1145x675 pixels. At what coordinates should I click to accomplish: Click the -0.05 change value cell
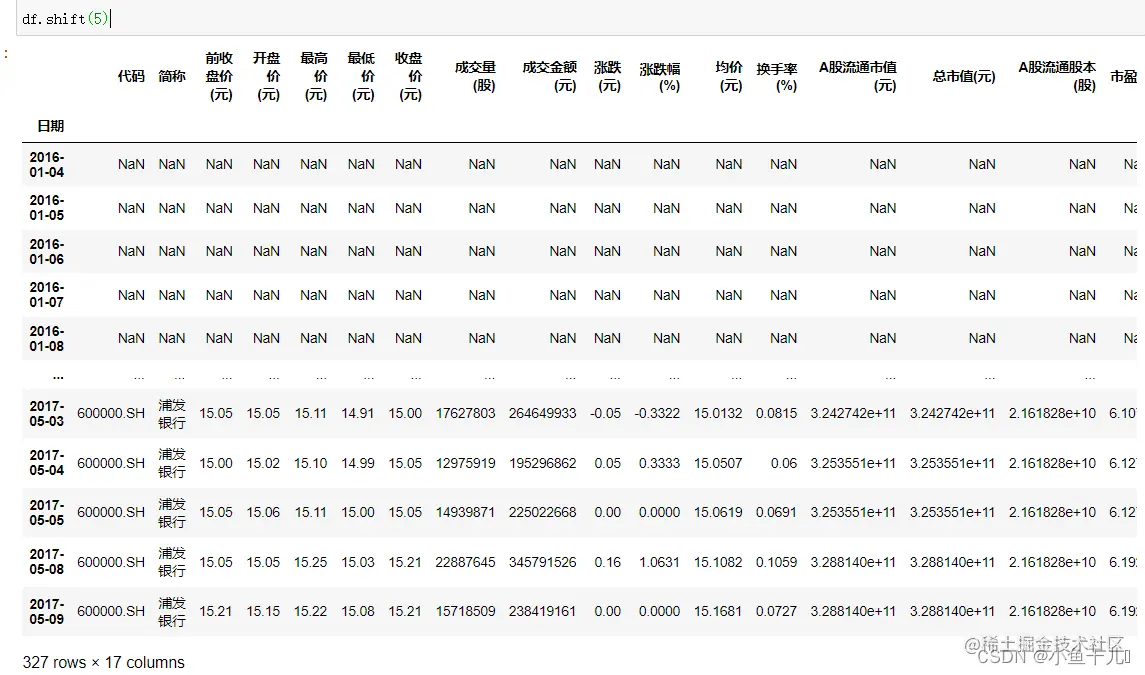point(605,413)
